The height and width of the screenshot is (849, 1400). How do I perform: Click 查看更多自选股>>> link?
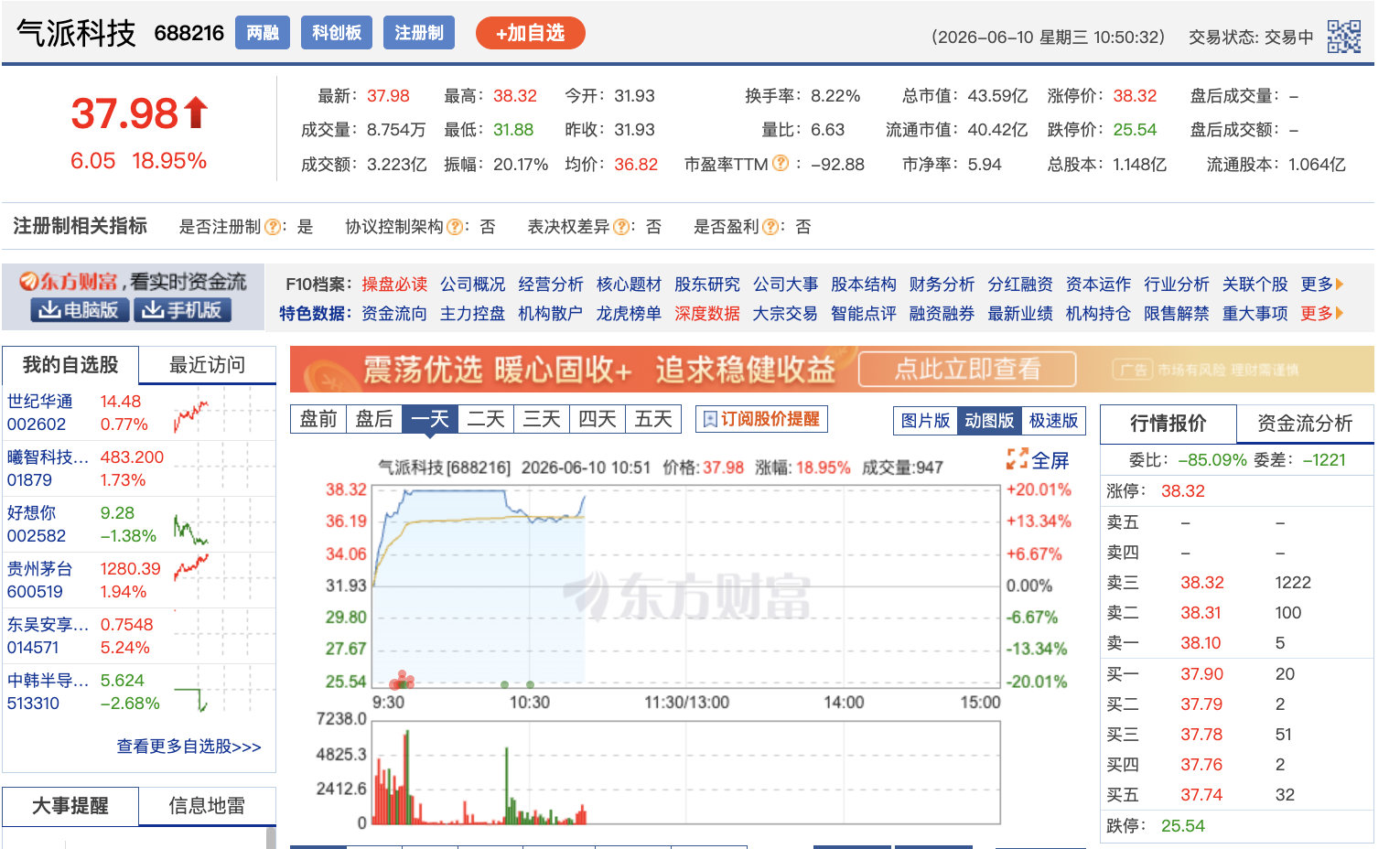(188, 747)
